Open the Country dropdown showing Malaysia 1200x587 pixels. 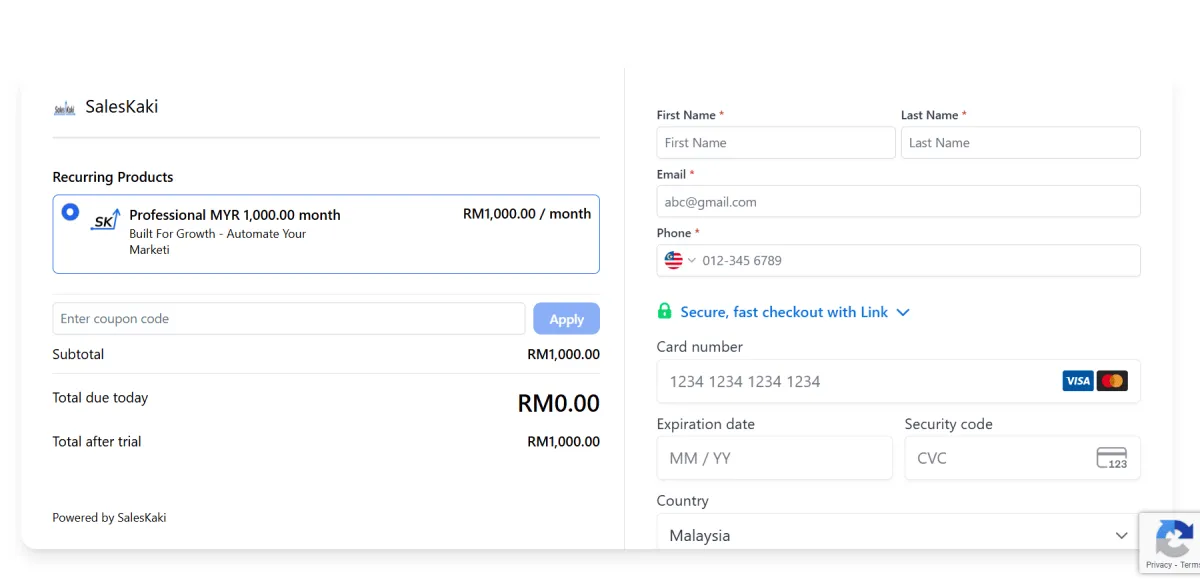pos(898,535)
